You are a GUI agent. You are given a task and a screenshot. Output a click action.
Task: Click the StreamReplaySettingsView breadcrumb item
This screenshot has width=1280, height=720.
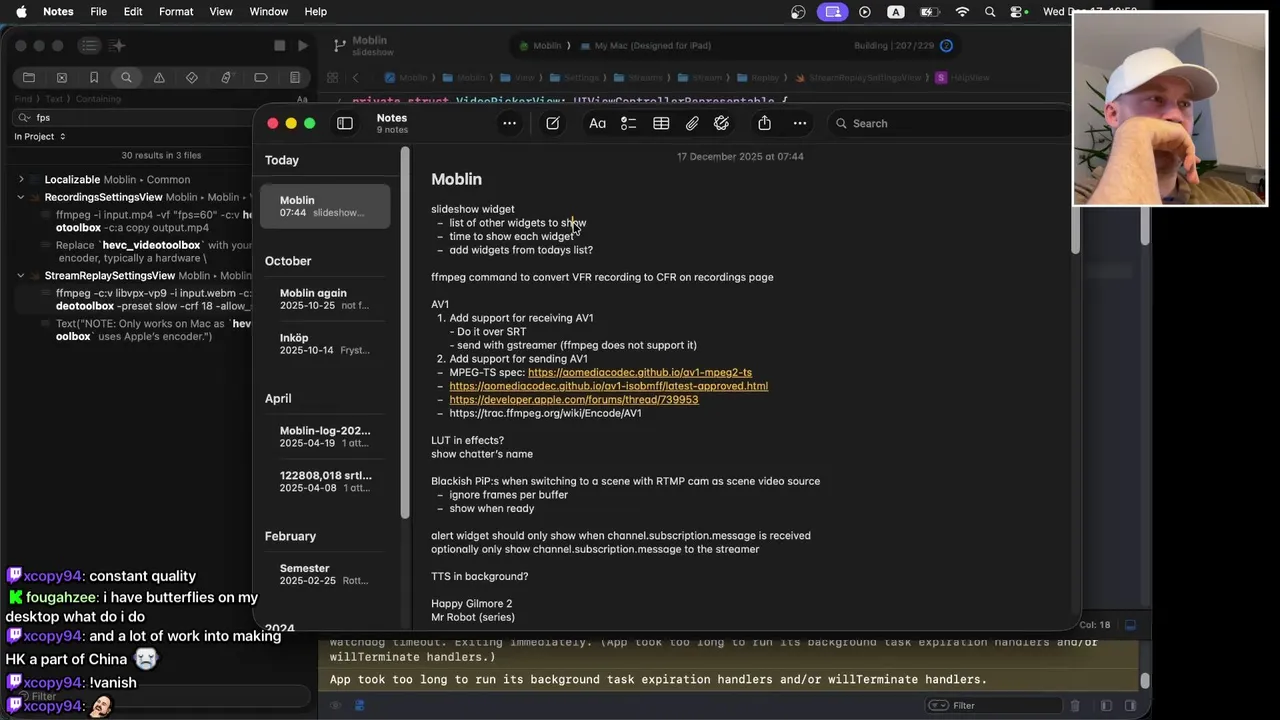pyautogui.click(x=856, y=77)
